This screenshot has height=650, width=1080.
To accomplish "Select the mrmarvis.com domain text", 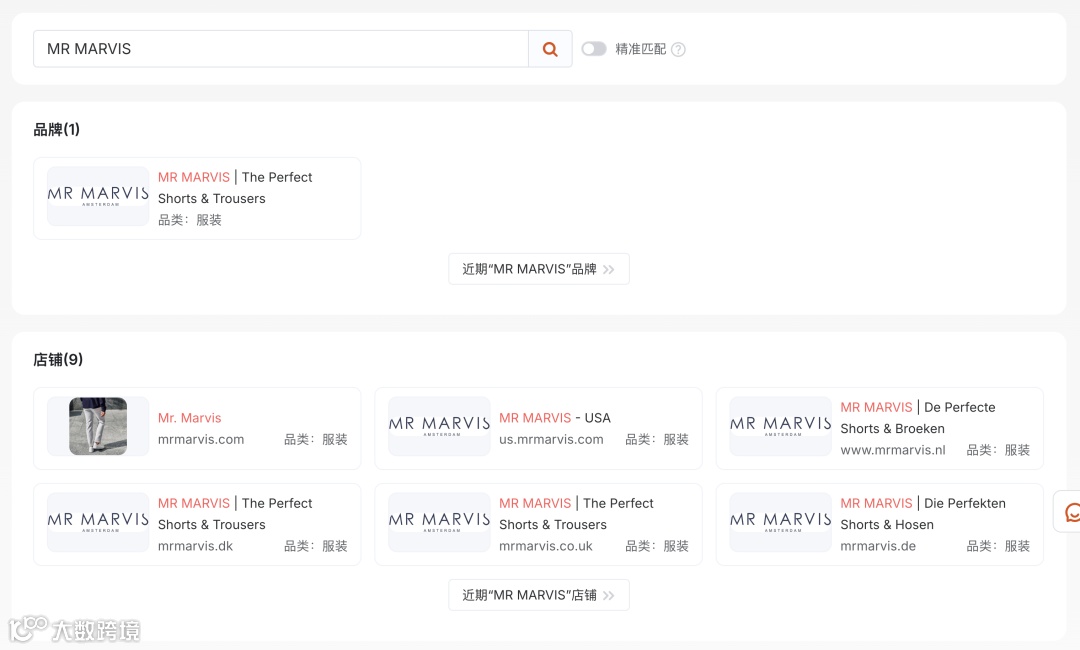I will tap(200, 439).
